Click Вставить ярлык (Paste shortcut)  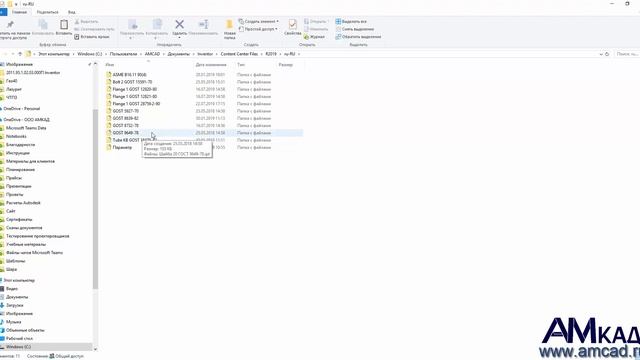pos(92,37)
